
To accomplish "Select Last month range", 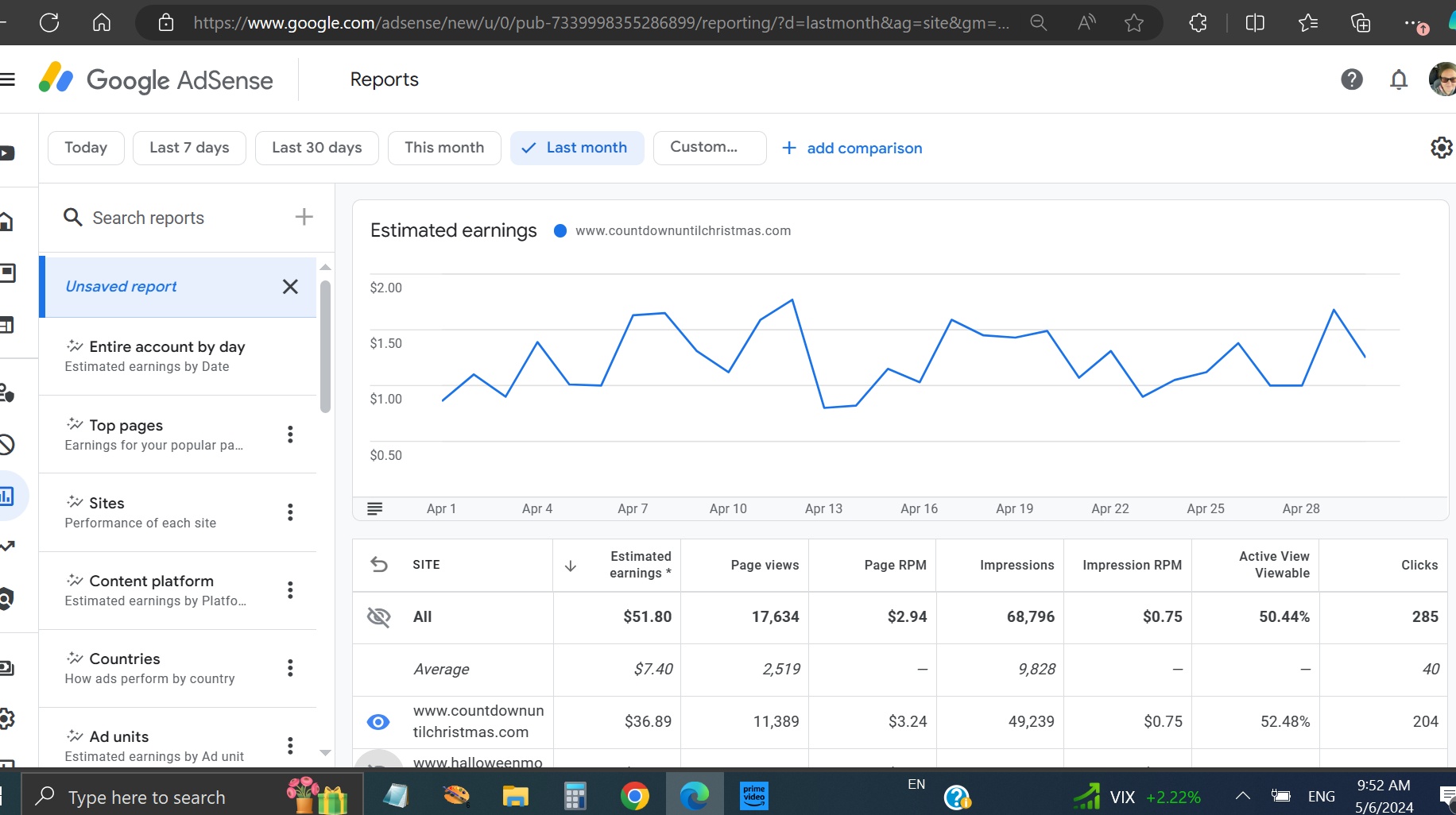I will (577, 148).
